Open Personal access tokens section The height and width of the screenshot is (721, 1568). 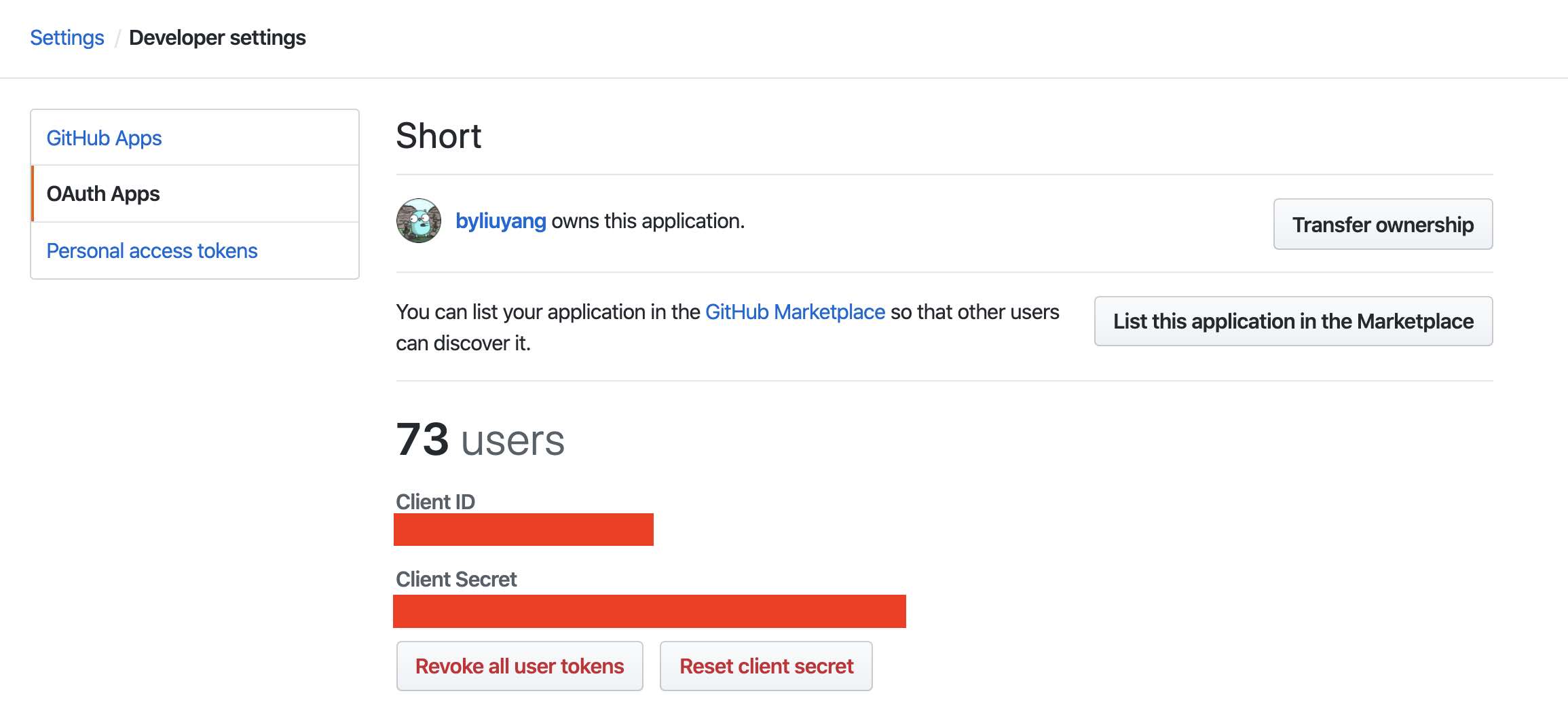tap(195, 251)
